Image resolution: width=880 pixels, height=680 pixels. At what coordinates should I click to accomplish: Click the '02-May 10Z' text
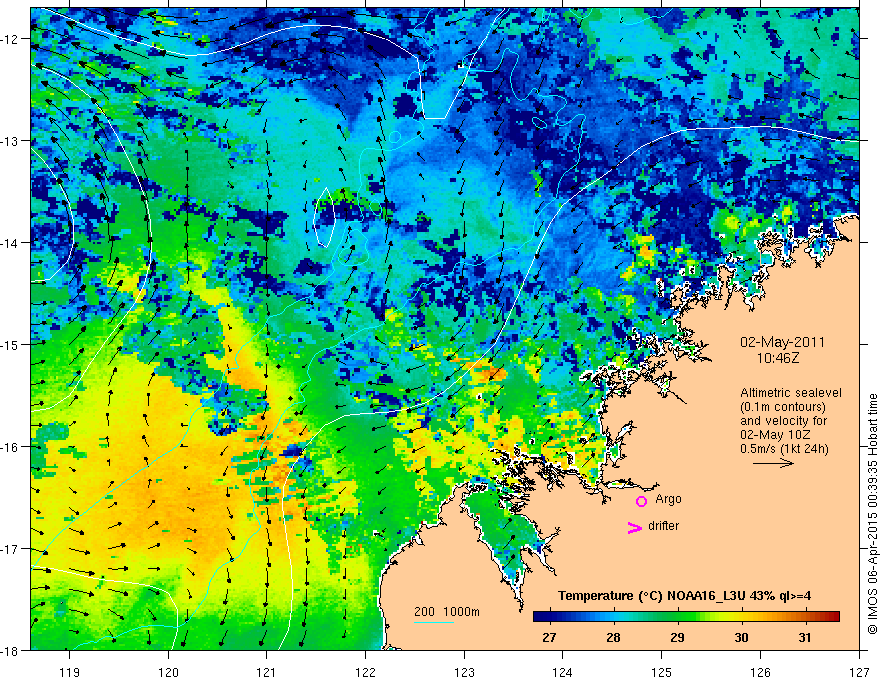774,435
